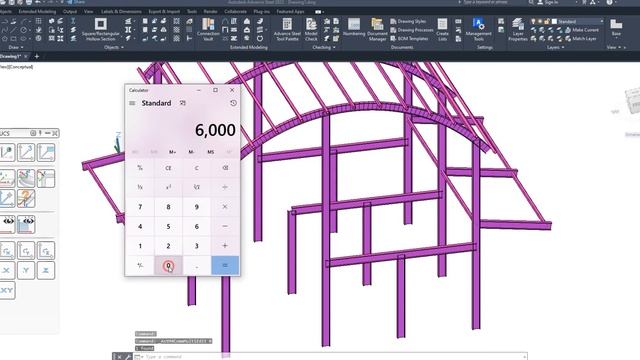The height and width of the screenshot is (360, 640).
Task: Open the Connection Vault
Action: click(208, 29)
